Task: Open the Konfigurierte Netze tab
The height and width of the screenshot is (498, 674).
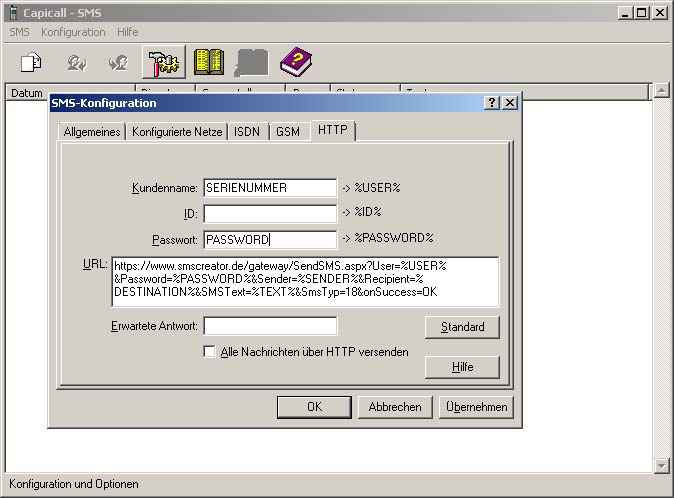Action: [177, 132]
